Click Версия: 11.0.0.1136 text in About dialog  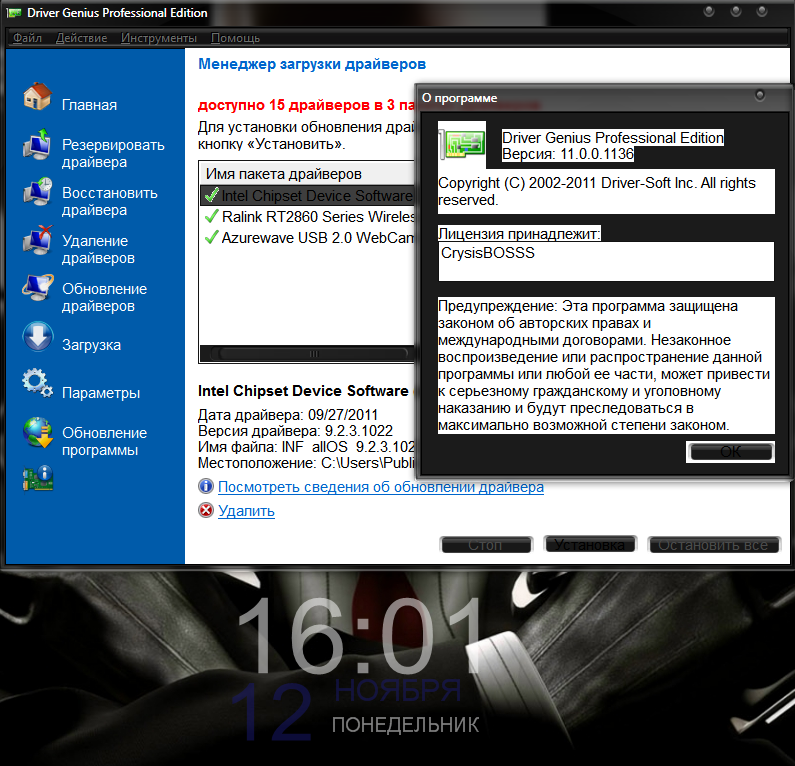[x=567, y=154]
